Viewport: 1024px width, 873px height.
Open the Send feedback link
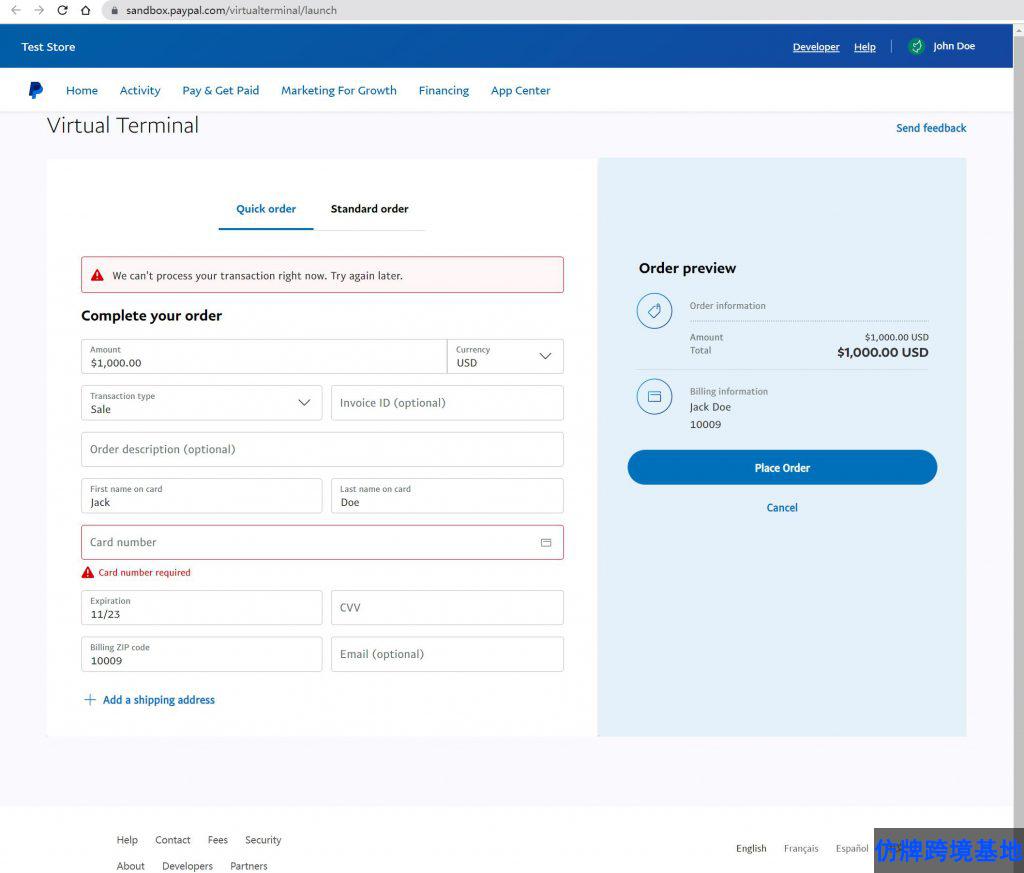[931, 128]
